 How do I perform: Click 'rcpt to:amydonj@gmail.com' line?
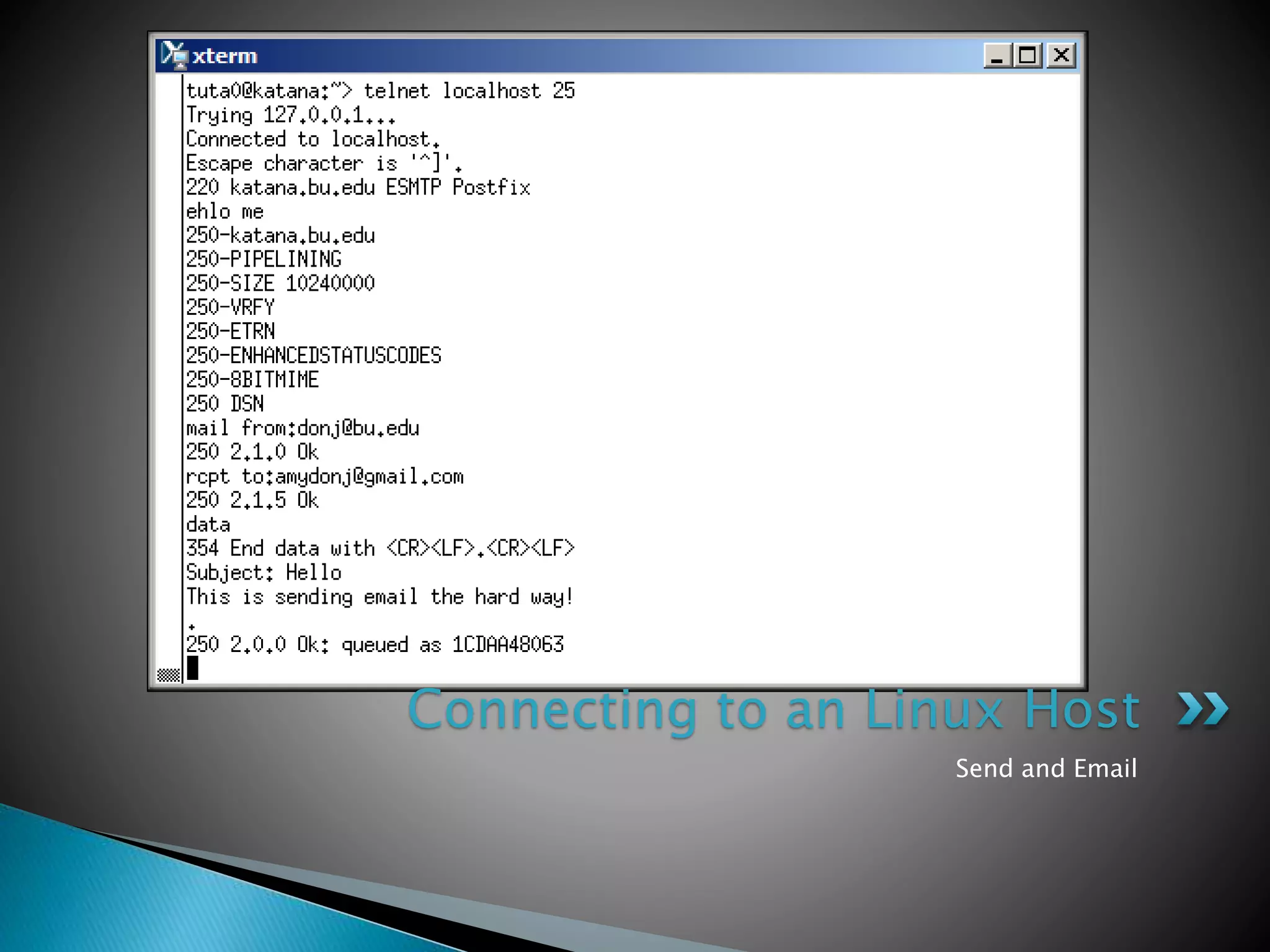point(325,477)
